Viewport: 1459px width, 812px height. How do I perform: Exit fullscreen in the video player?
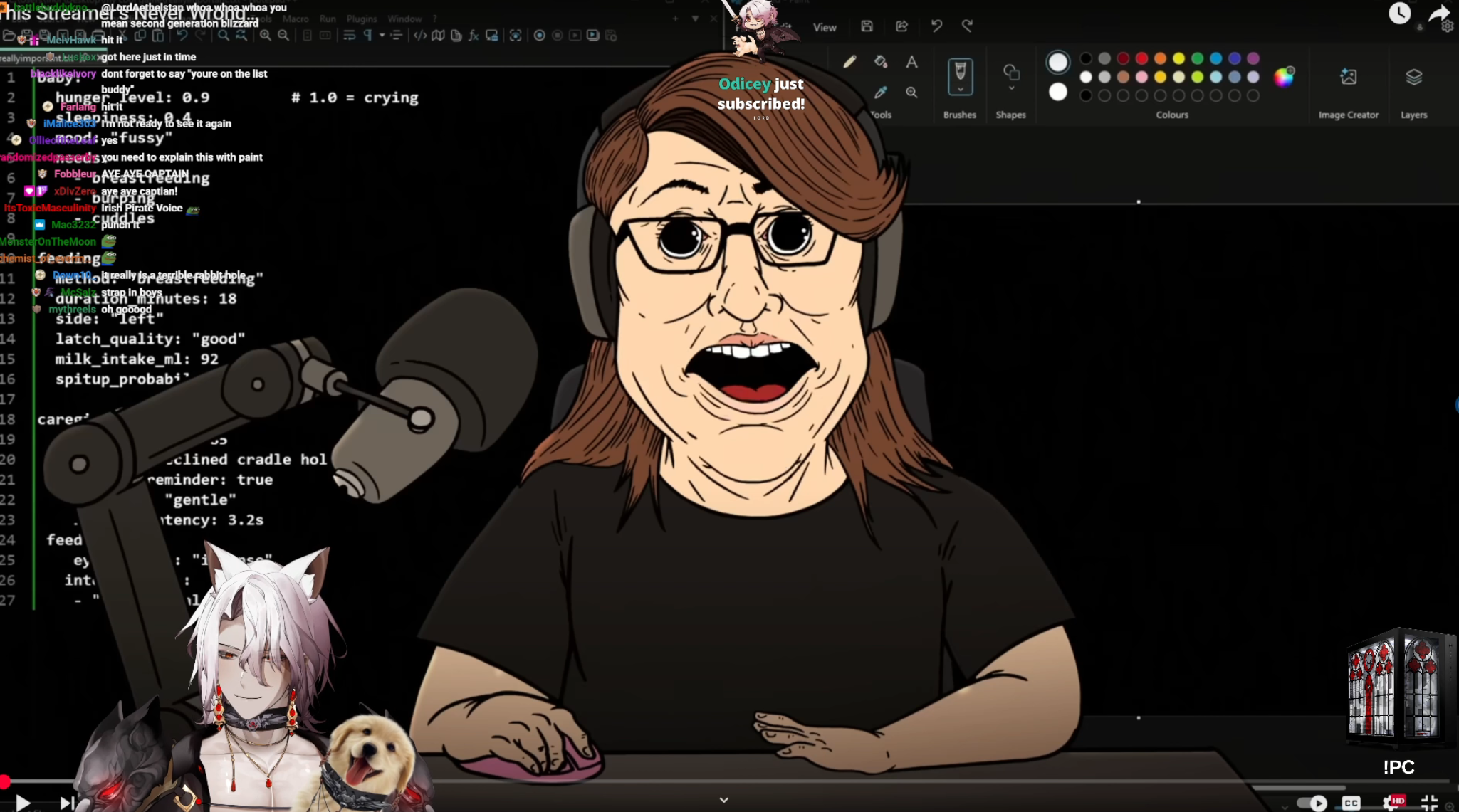click(x=1429, y=803)
